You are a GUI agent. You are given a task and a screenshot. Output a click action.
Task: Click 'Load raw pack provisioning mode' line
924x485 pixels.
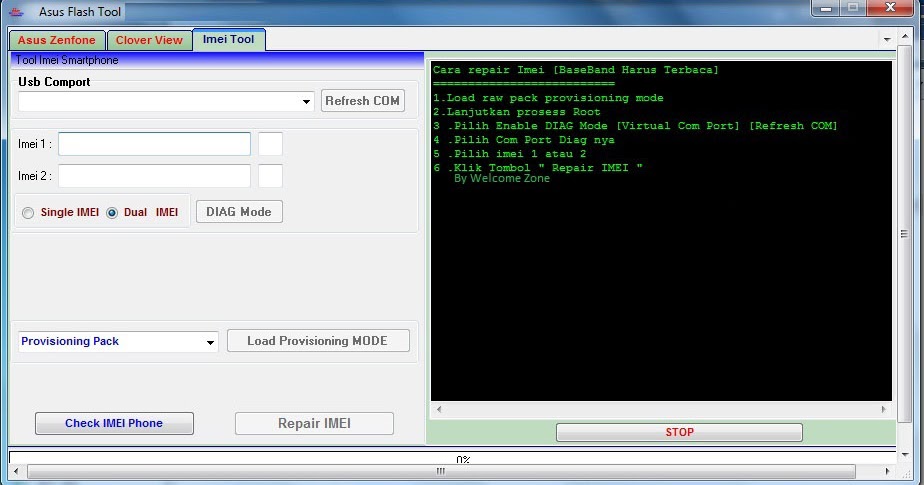[x=548, y=98]
